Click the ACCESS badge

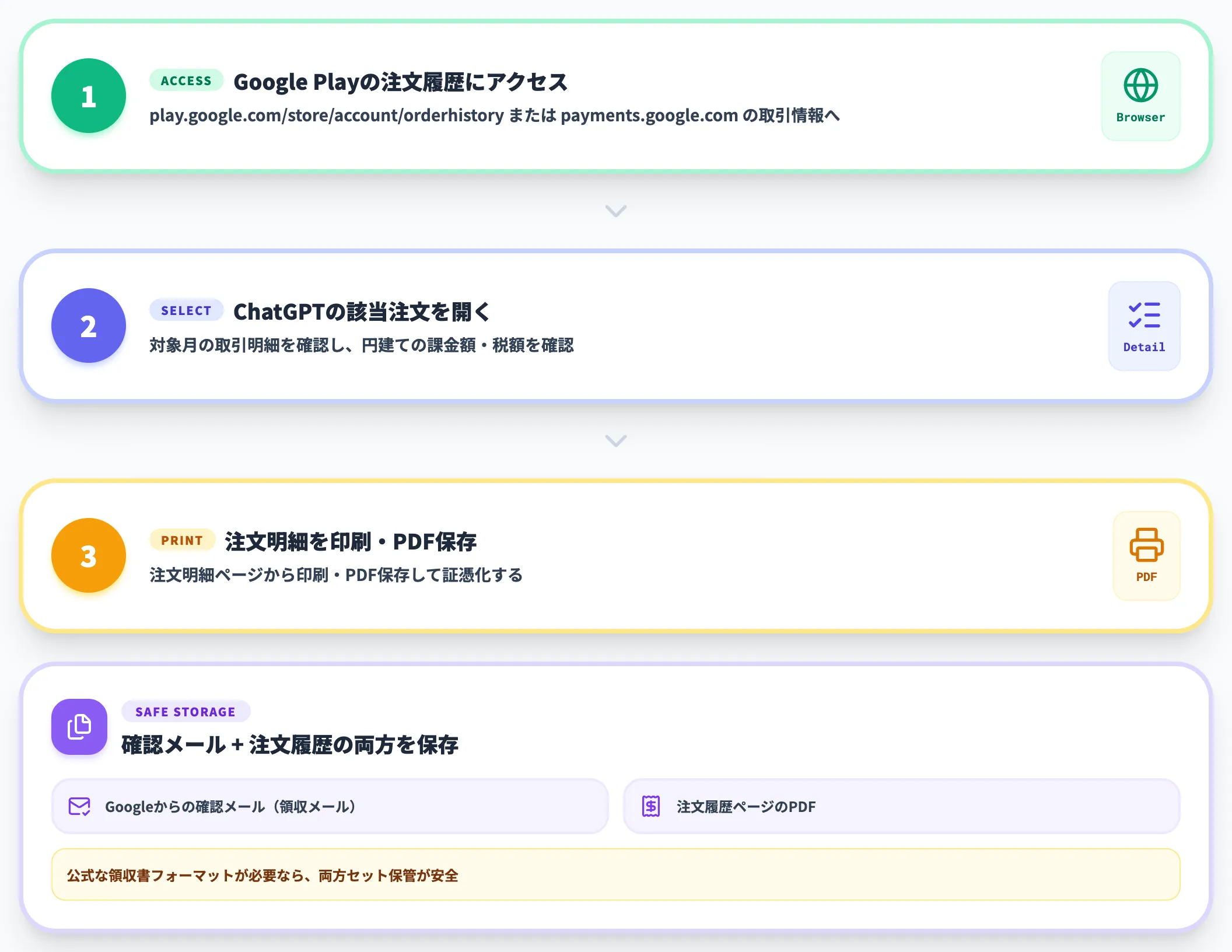point(186,80)
